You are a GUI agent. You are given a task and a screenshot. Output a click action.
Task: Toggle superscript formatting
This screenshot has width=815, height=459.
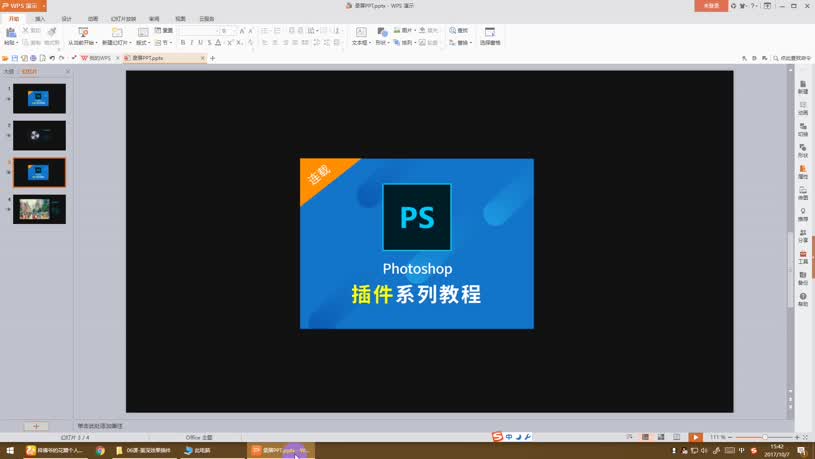tap(230, 43)
